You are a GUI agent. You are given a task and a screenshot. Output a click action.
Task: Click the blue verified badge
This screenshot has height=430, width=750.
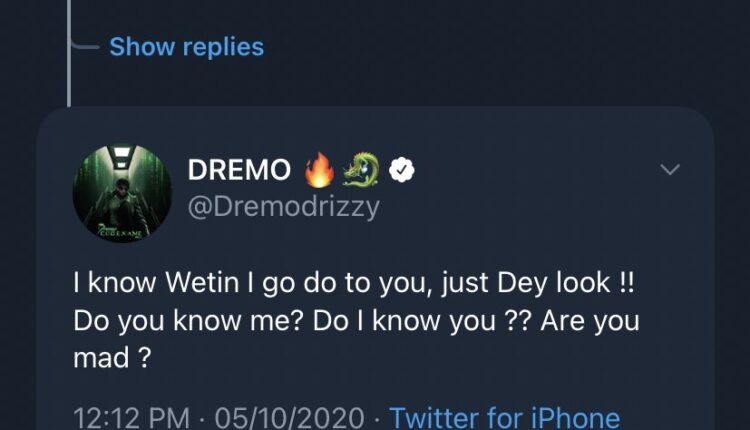click(402, 171)
